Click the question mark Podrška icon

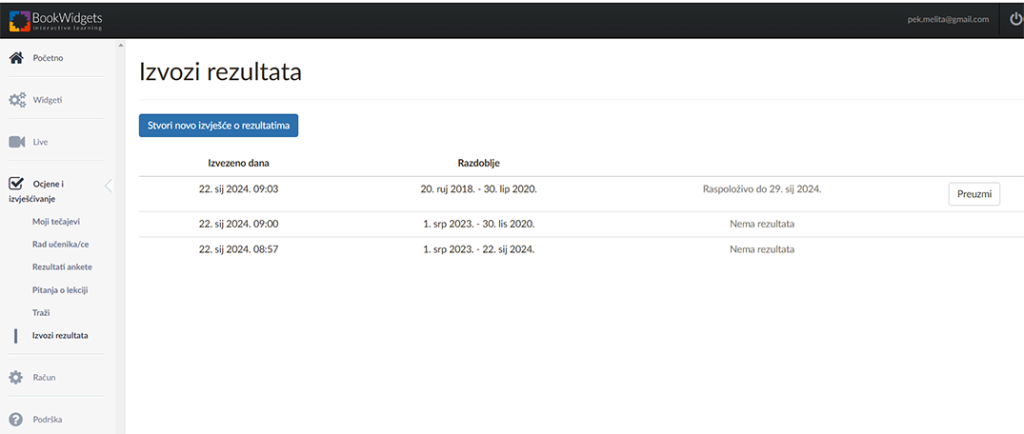coord(16,420)
